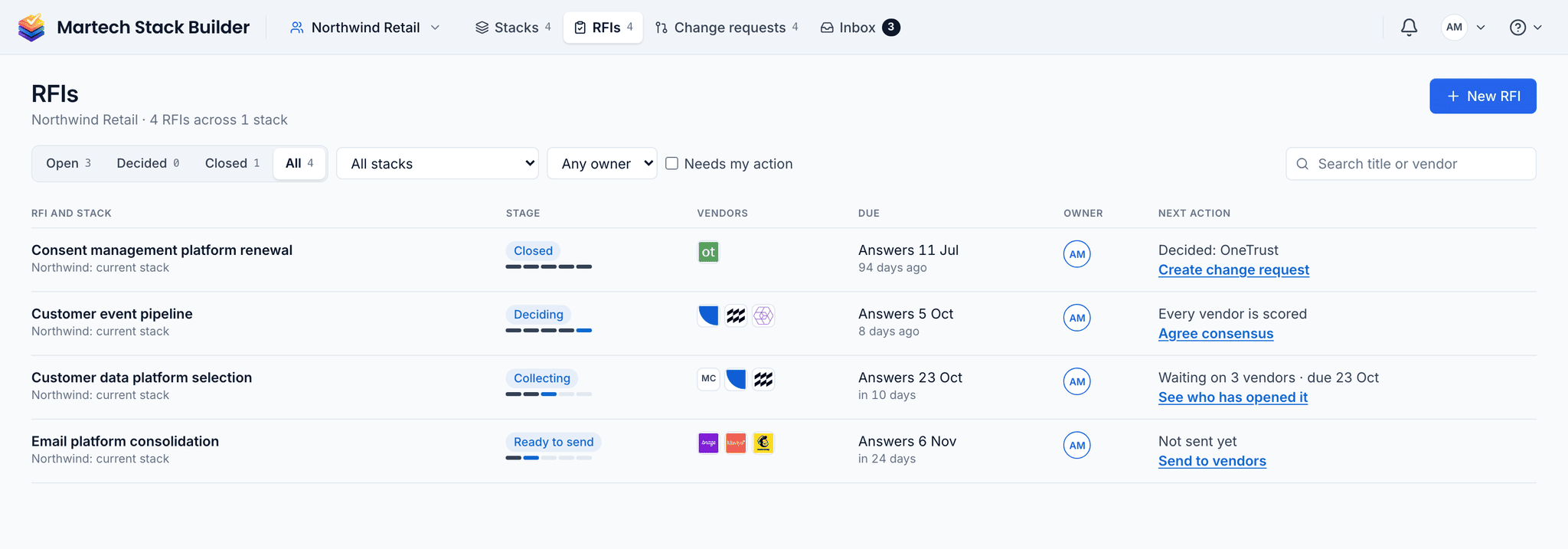The width and height of the screenshot is (1568, 549).
Task: Click the Collecting stage badge
Action: 542,377
